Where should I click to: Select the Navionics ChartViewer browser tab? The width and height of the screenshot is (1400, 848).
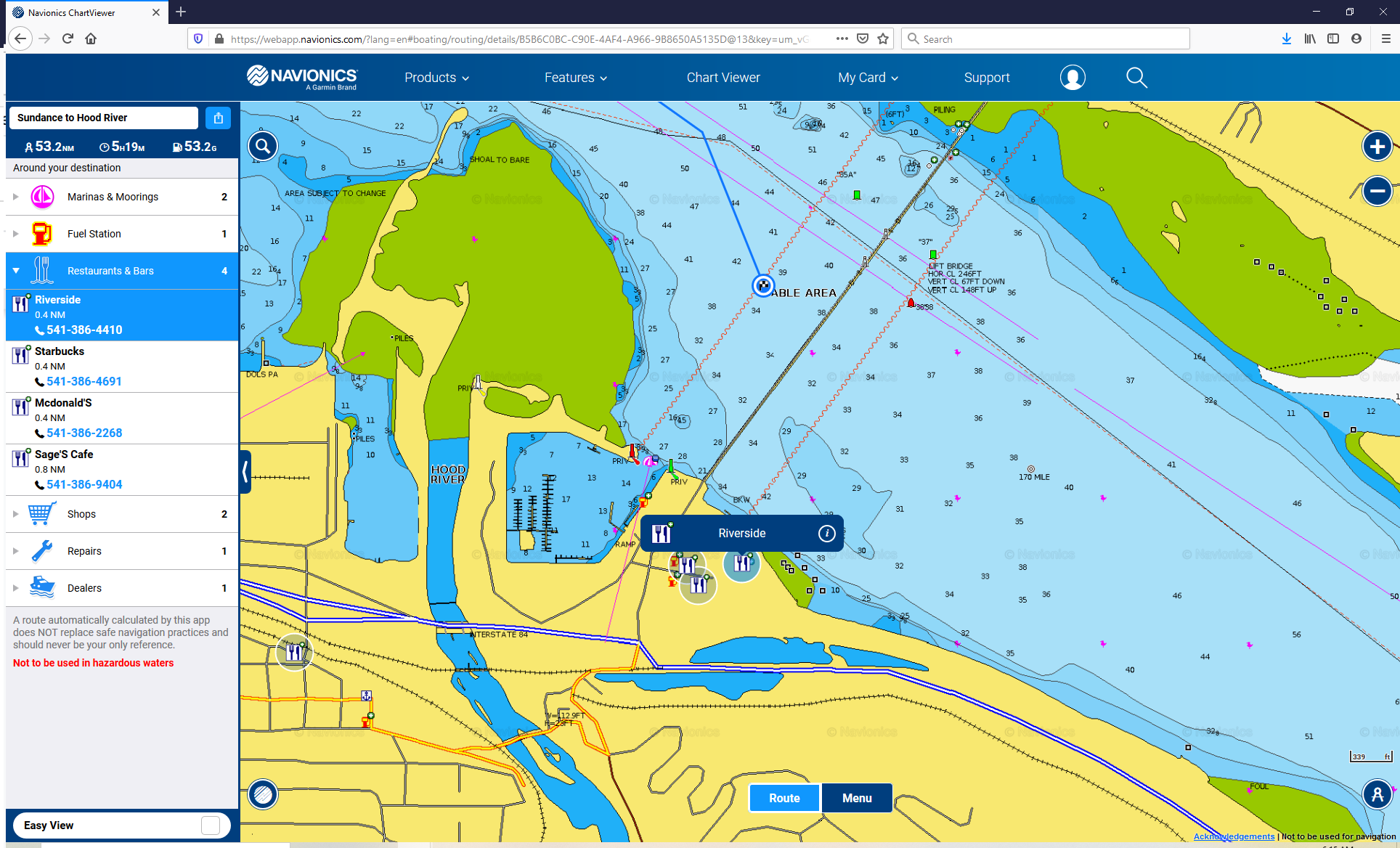[x=86, y=12]
